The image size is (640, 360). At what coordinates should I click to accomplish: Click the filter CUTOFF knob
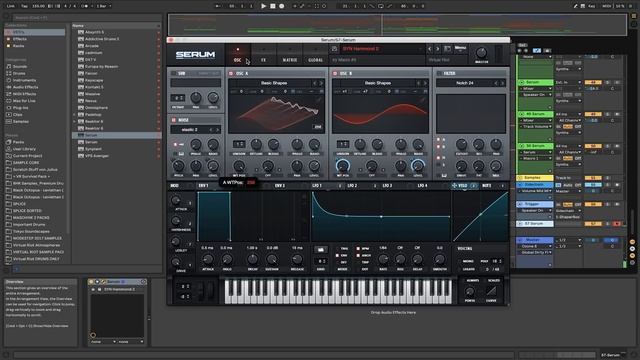click(x=462, y=144)
